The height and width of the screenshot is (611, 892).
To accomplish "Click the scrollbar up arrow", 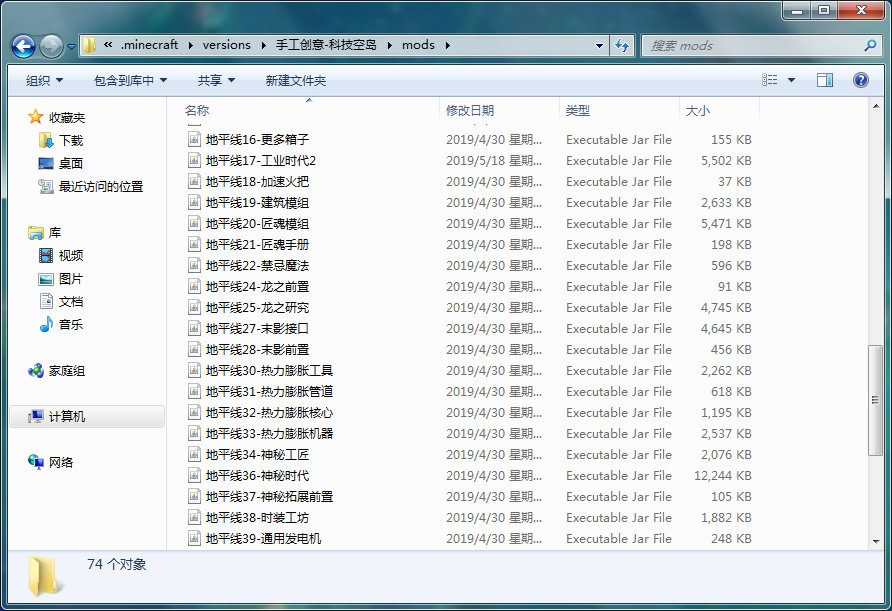I will pos(876,106).
